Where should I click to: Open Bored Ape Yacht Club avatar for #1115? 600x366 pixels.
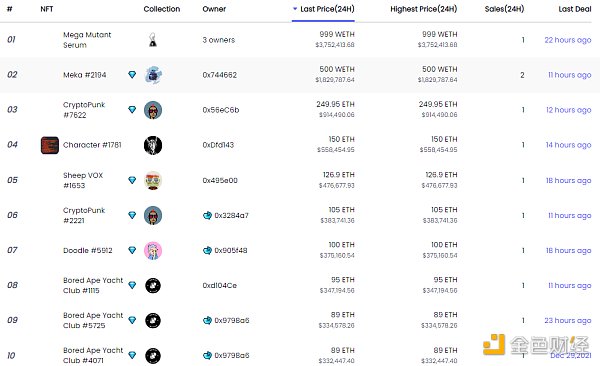tap(153, 286)
